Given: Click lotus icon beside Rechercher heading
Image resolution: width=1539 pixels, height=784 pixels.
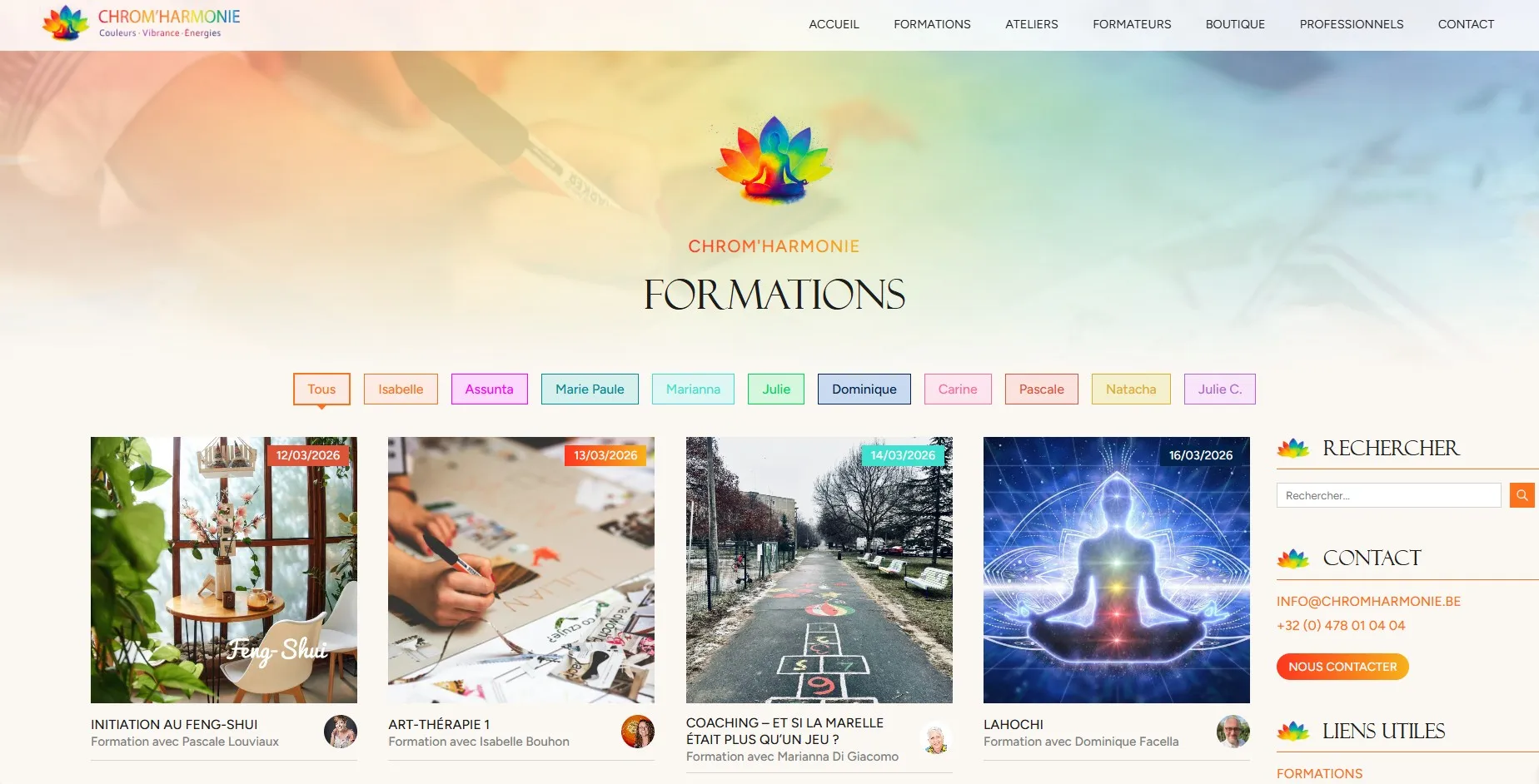Looking at the screenshot, I should 1293,449.
